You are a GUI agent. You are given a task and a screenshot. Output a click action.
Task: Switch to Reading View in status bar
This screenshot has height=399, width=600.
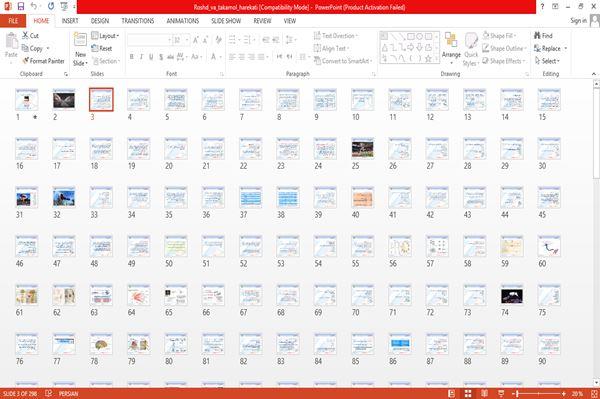tap(484, 393)
